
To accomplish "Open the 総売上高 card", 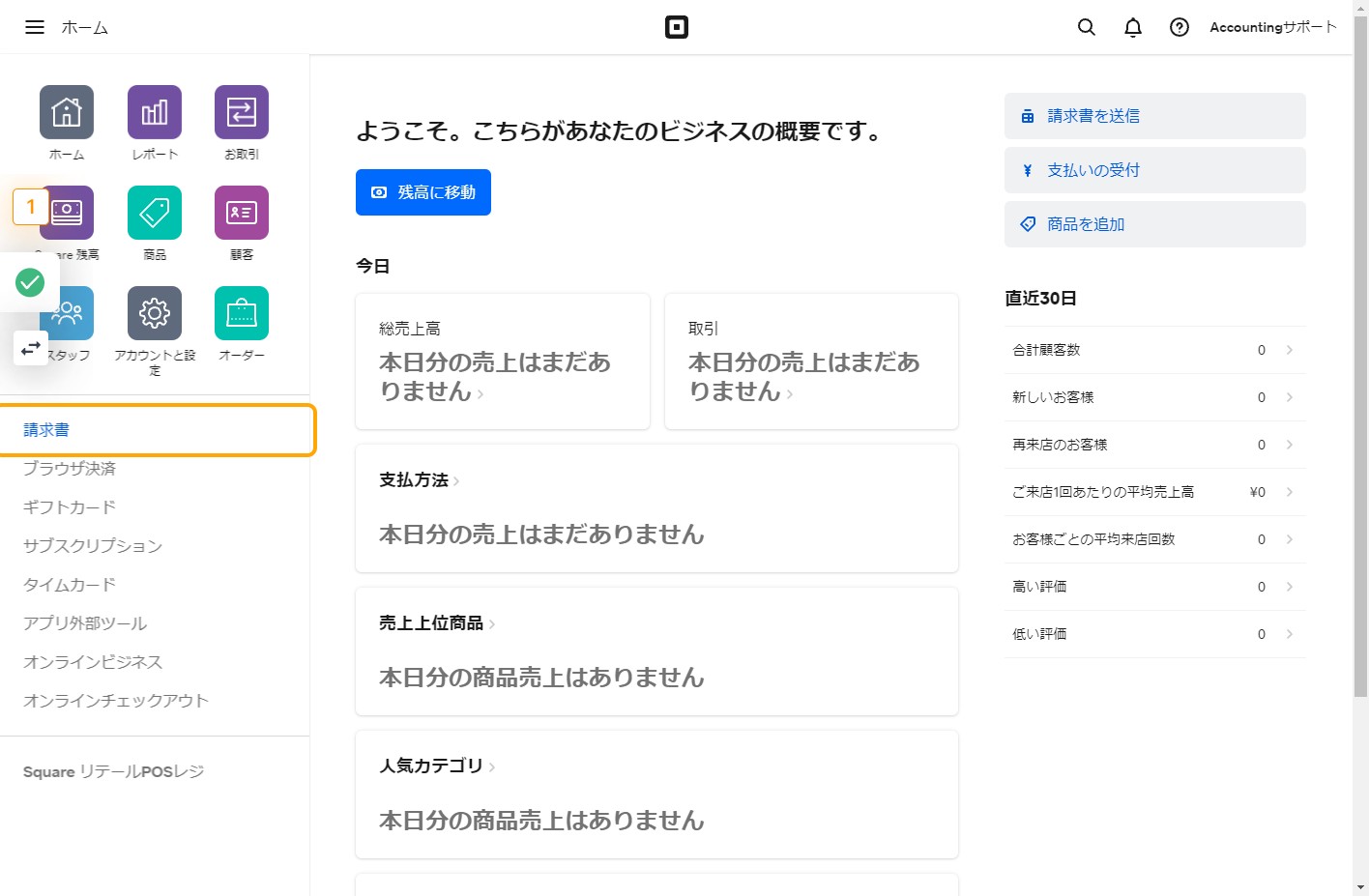I will [x=503, y=361].
